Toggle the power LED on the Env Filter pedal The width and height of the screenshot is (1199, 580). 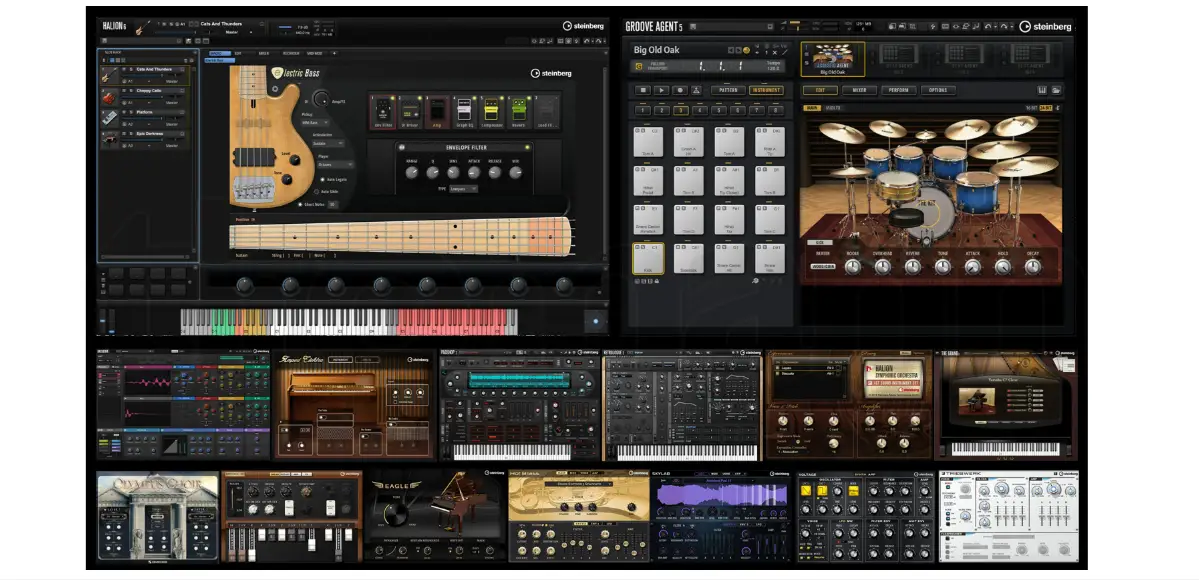[392, 97]
